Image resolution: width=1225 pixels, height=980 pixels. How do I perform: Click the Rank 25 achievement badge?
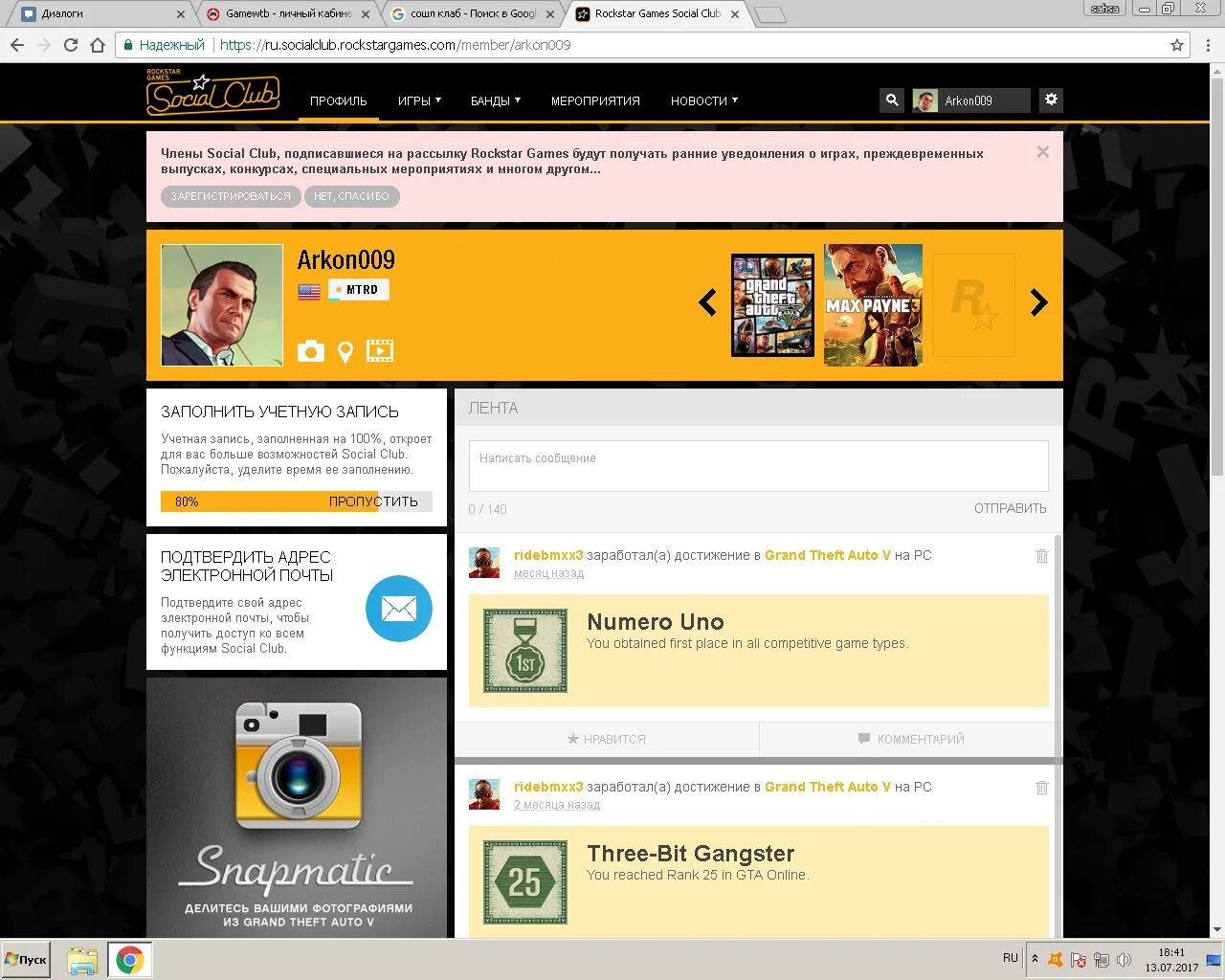click(525, 882)
